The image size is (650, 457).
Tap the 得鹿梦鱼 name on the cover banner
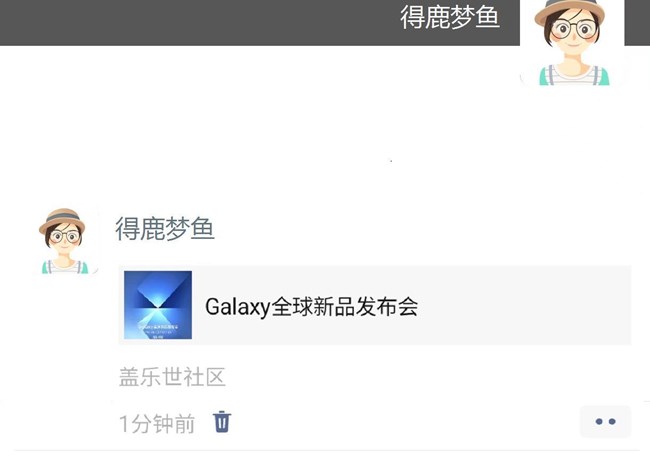pos(450,18)
